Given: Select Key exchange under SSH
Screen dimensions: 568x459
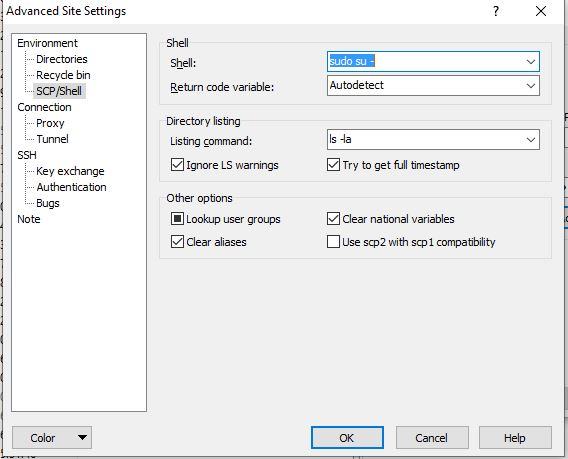Looking at the screenshot, I should click(70, 171).
